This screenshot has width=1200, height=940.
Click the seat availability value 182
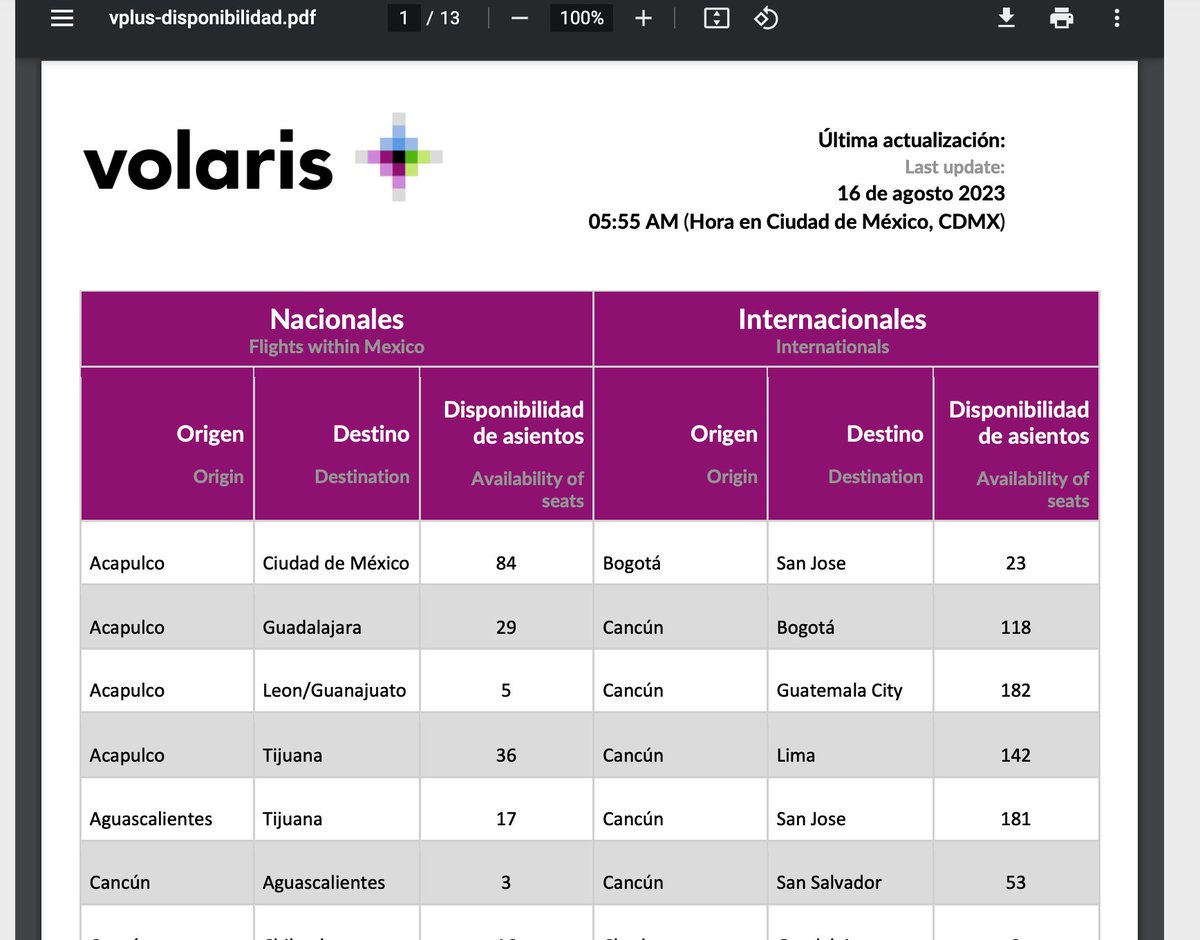pos(1016,690)
